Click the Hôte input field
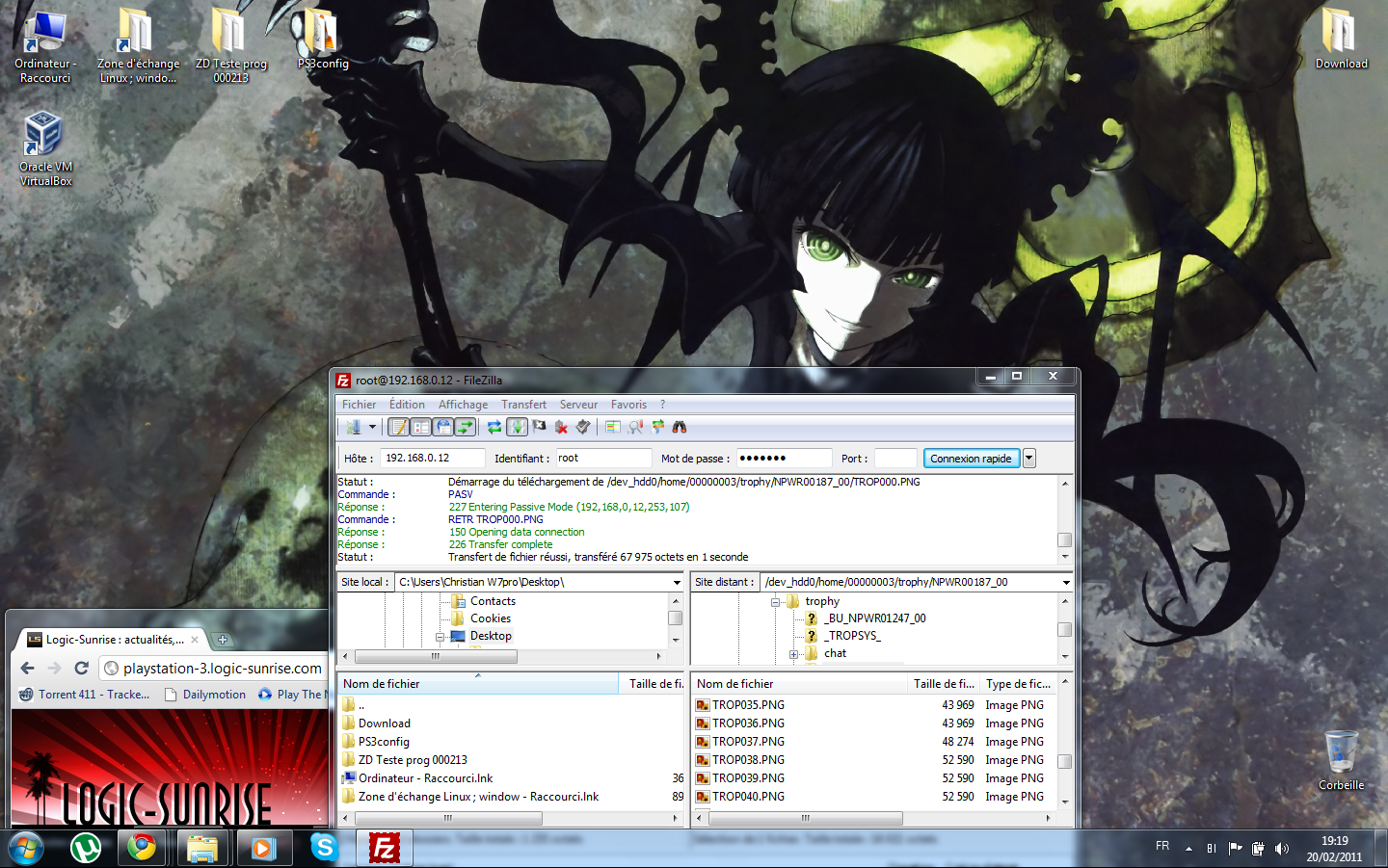 tap(433, 459)
